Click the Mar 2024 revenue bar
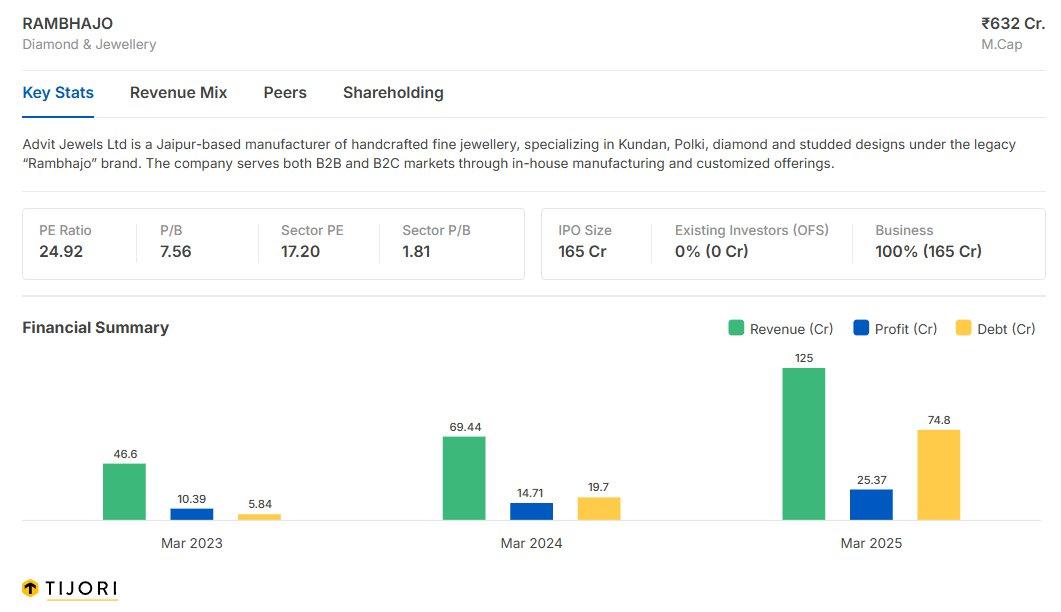The image size is (1061, 612). pyautogui.click(x=464, y=478)
